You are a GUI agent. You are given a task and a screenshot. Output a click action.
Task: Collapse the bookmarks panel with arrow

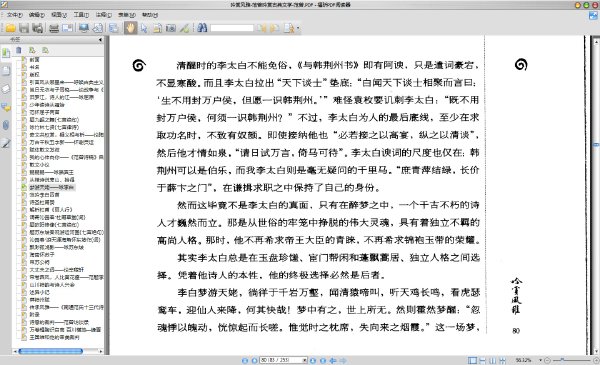100,40
